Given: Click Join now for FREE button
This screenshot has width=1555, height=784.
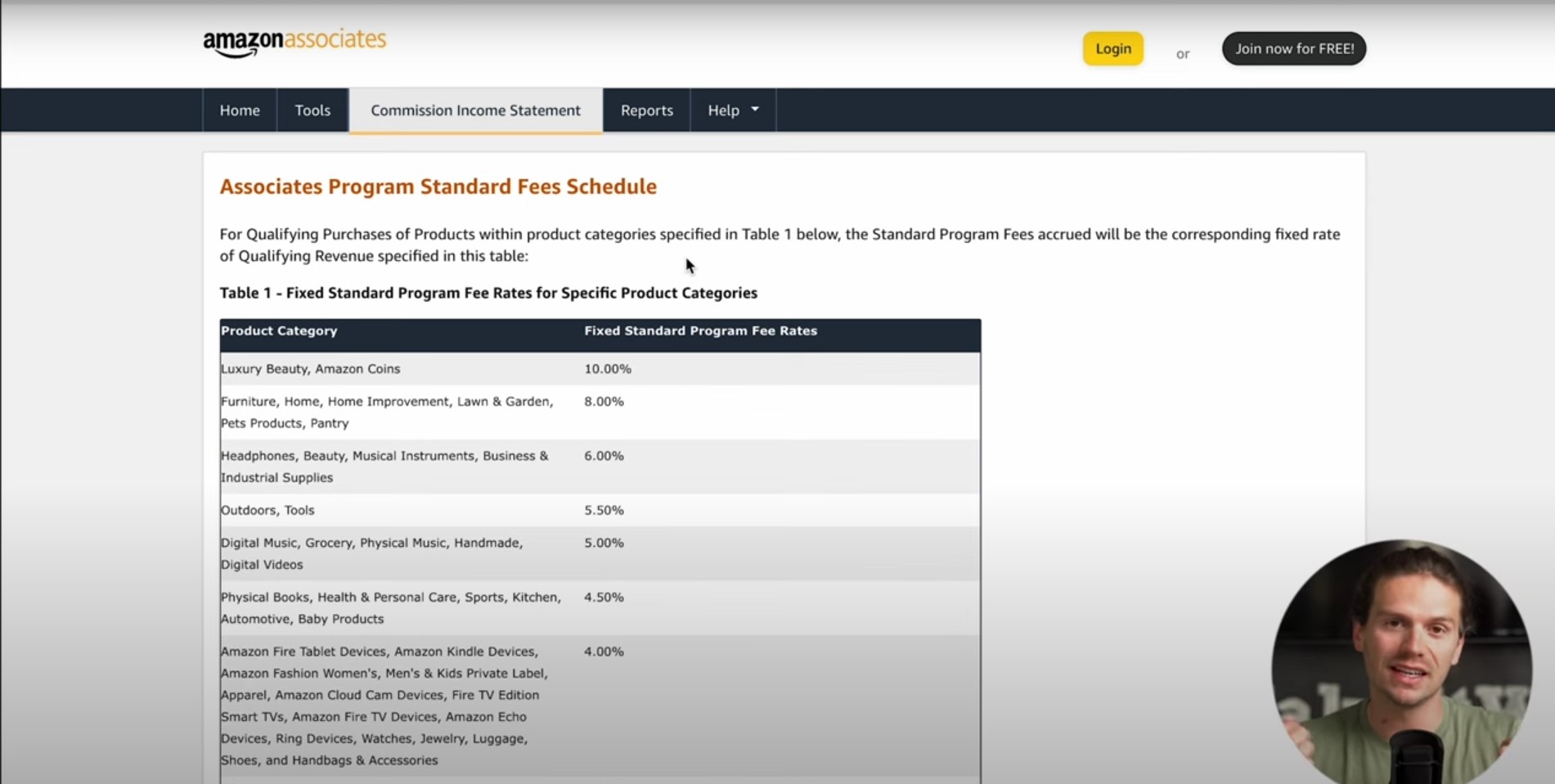Looking at the screenshot, I should click(1294, 49).
